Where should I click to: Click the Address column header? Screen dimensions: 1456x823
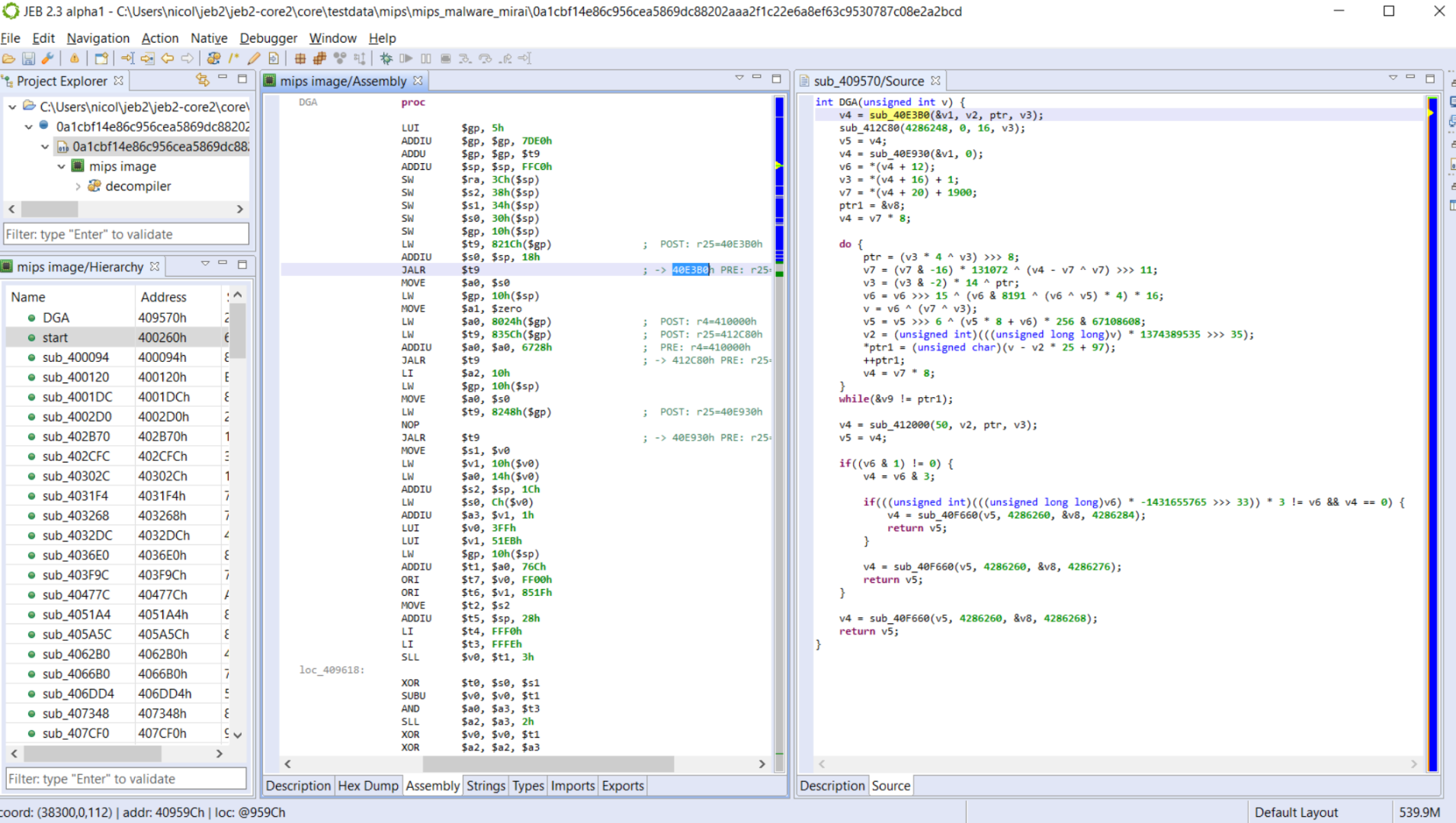coord(163,297)
